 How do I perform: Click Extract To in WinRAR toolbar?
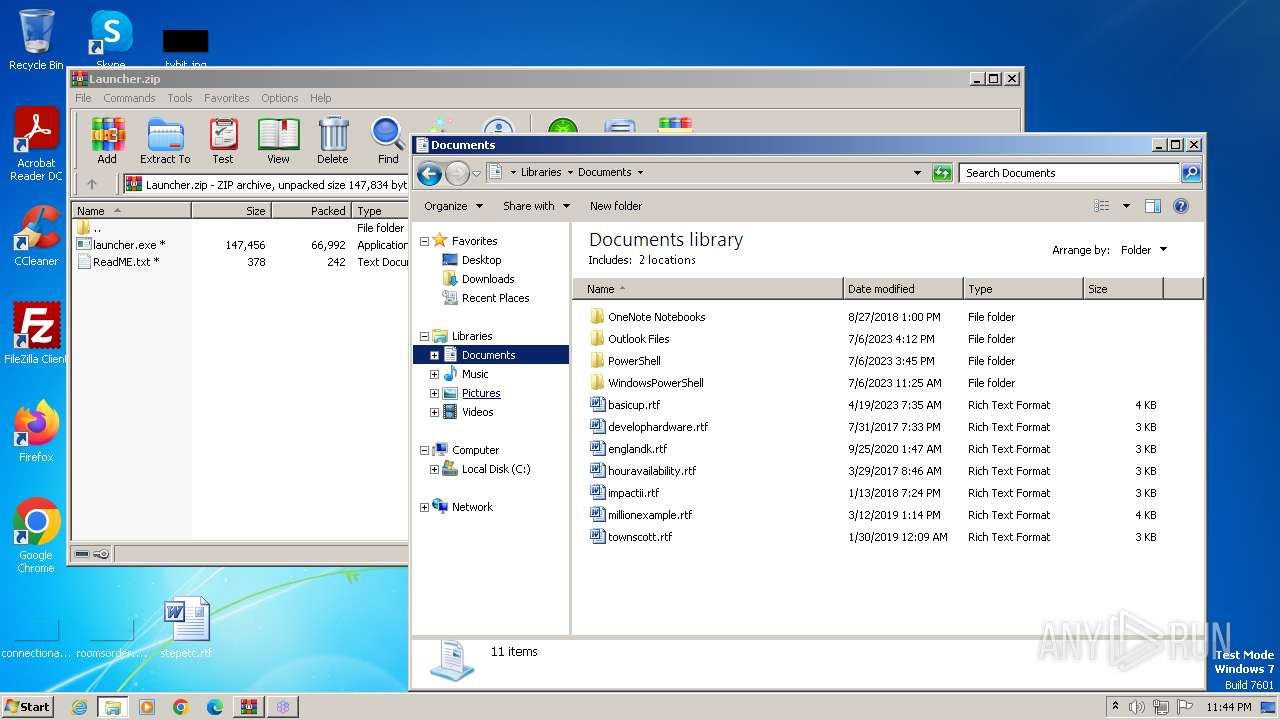pos(165,140)
